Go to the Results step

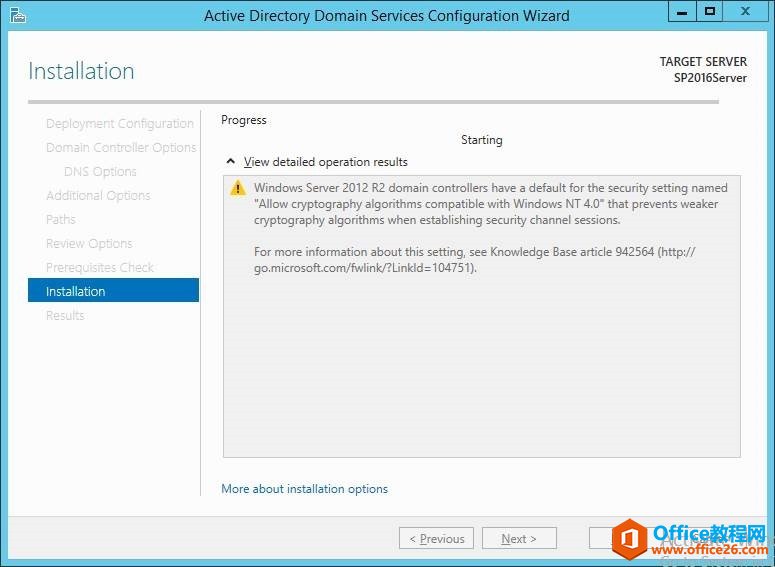click(x=65, y=316)
